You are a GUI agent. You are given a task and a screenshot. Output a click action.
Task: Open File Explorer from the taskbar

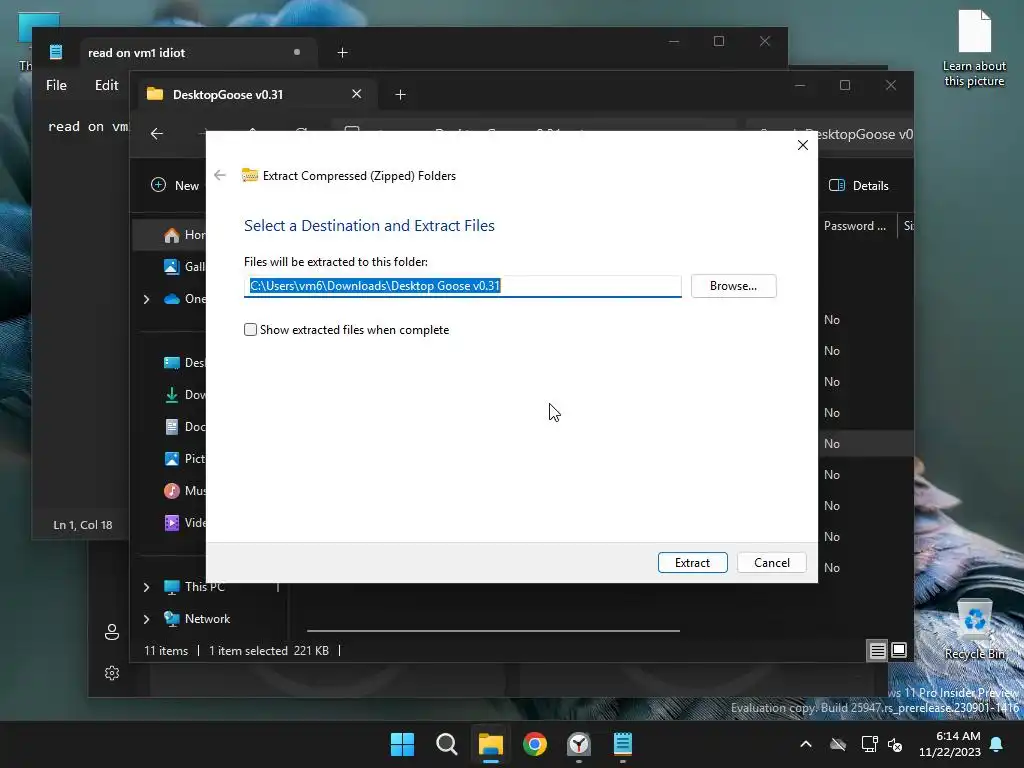pos(490,744)
